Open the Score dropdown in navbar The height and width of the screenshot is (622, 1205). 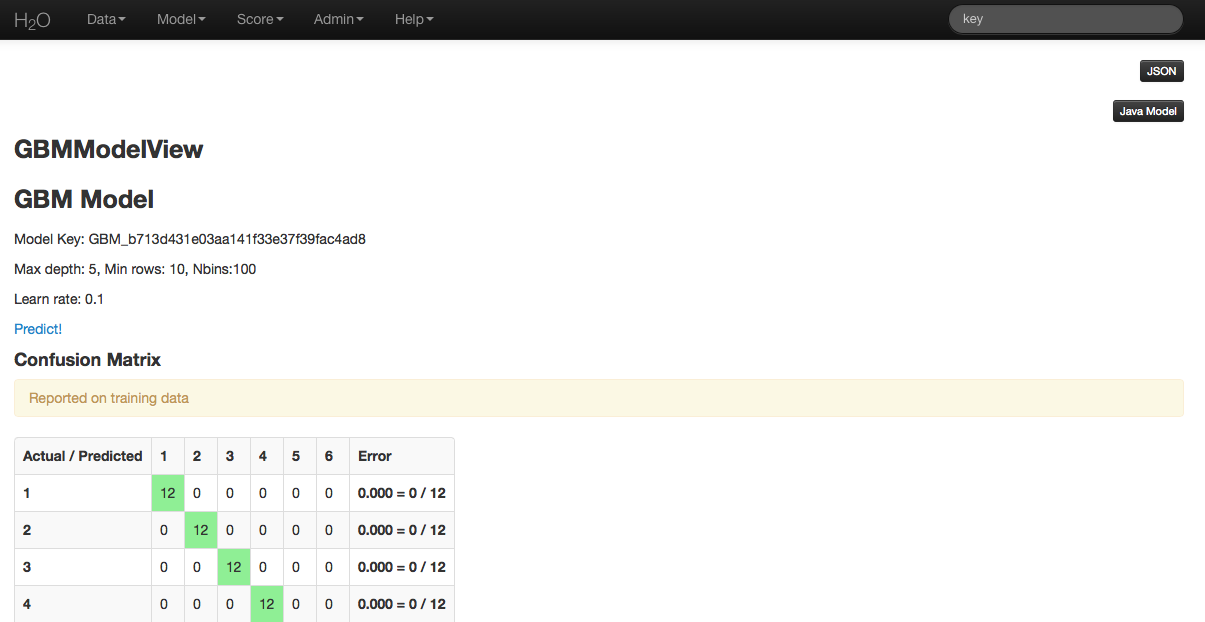(260, 19)
